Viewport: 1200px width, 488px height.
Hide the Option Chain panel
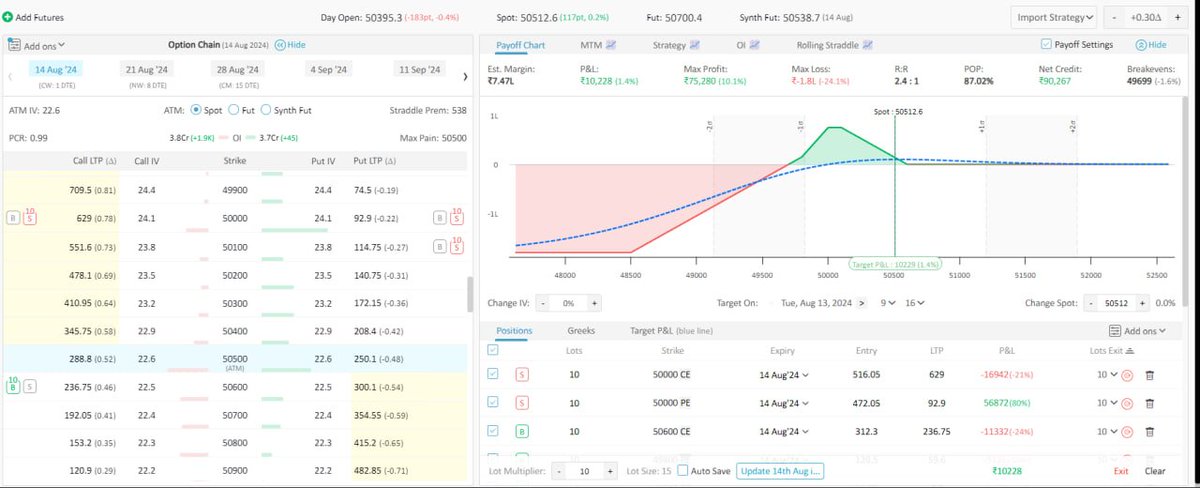point(290,45)
